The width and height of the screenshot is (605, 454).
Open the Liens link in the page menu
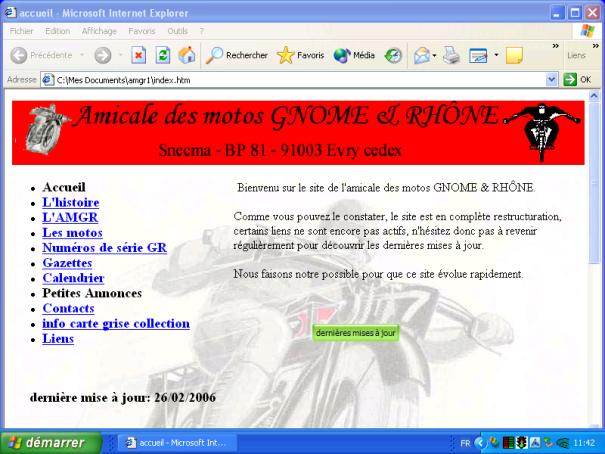[x=58, y=338]
